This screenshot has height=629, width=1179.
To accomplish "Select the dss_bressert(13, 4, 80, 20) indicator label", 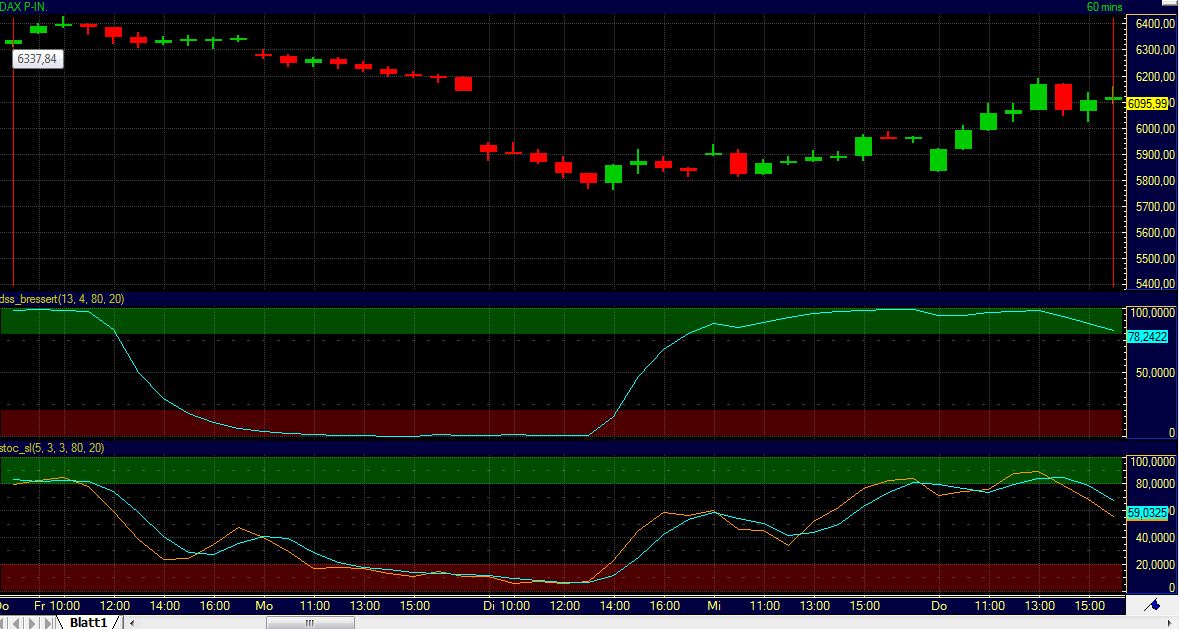I will coord(62,299).
